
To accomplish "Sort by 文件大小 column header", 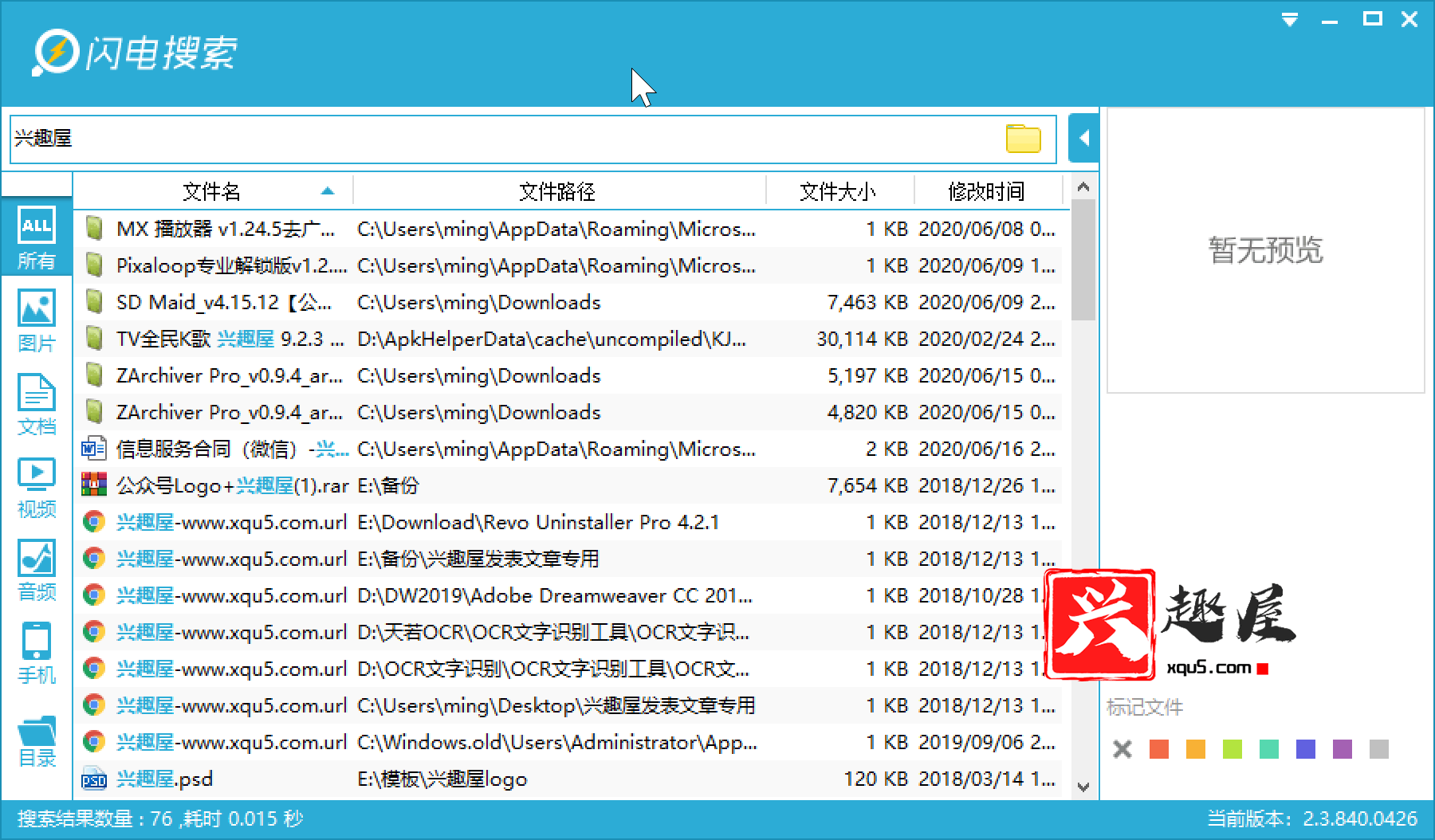I will coord(838,191).
